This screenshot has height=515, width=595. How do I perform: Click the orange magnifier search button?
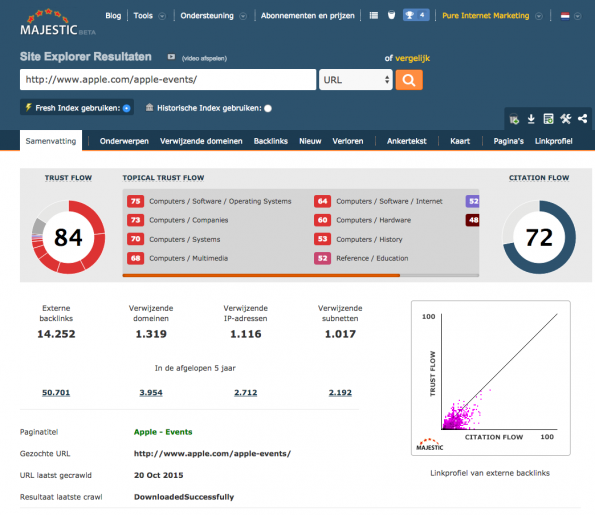(x=409, y=80)
